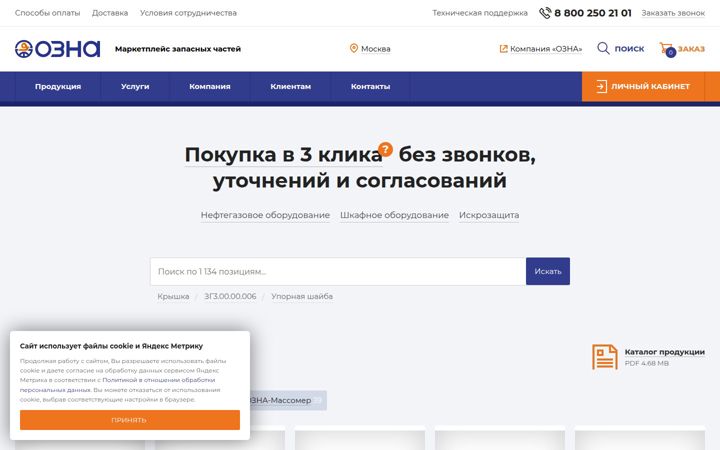Open Условия сотрудничества link
Viewport: 720px width, 450px height.
coord(188,13)
